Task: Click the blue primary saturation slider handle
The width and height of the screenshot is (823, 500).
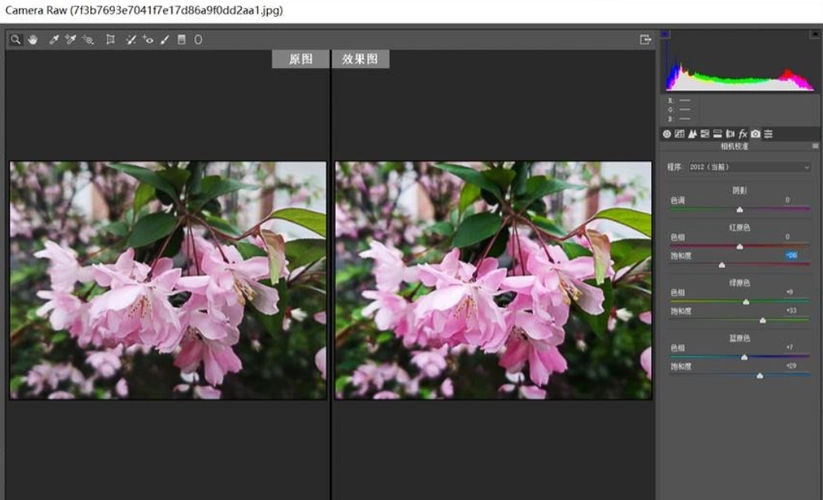Action: click(x=760, y=376)
